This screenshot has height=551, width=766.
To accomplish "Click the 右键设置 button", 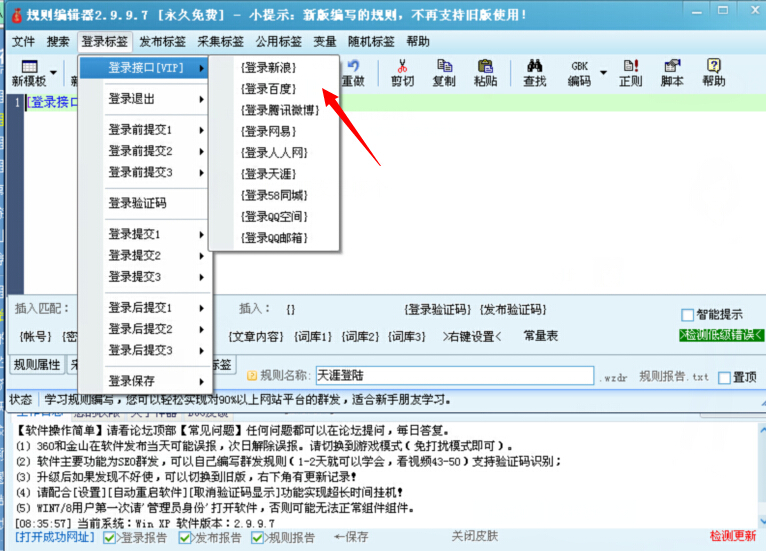I will (471, 337).
